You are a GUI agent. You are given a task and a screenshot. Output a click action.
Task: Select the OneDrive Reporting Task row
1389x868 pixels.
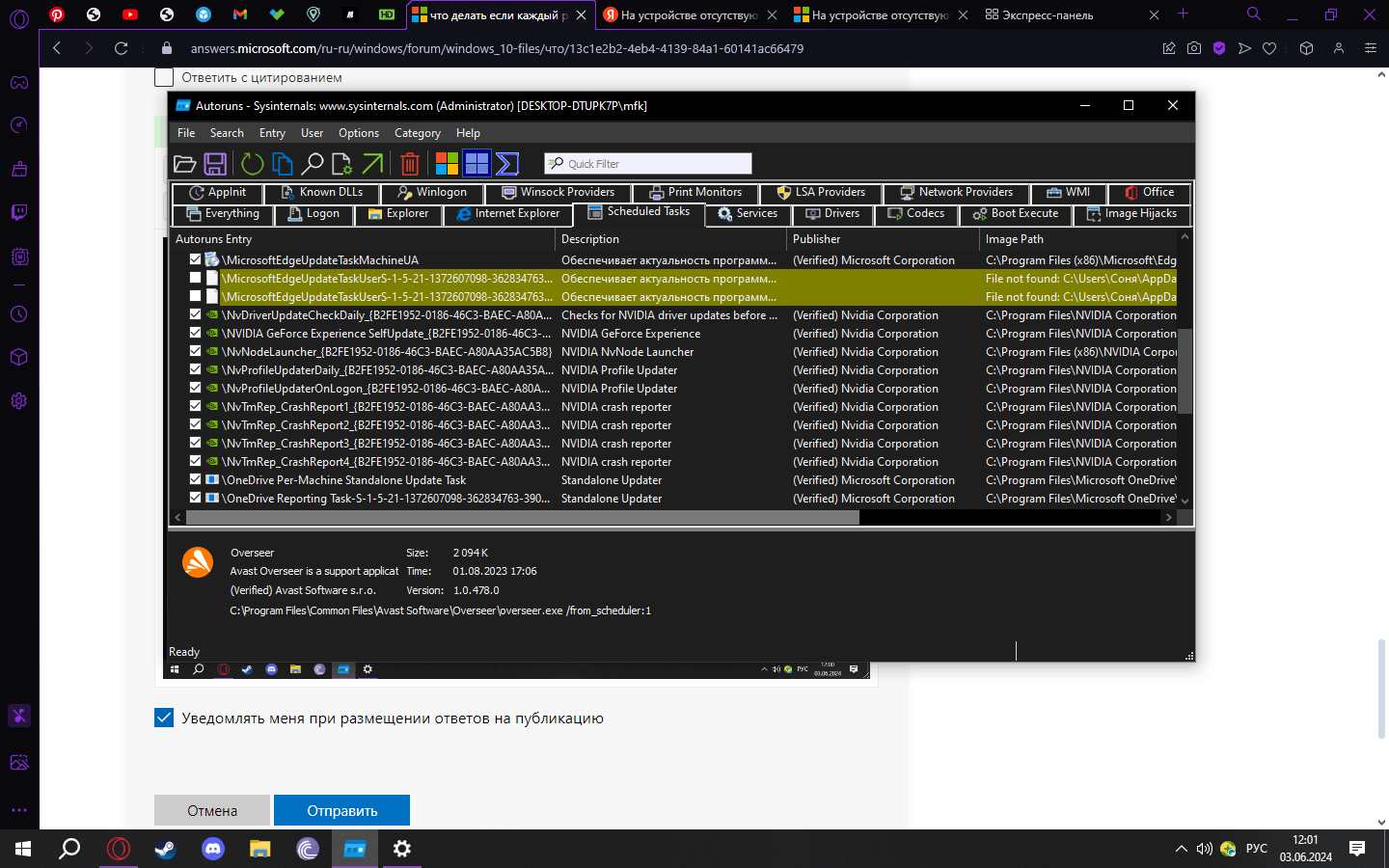coord(674,499)
